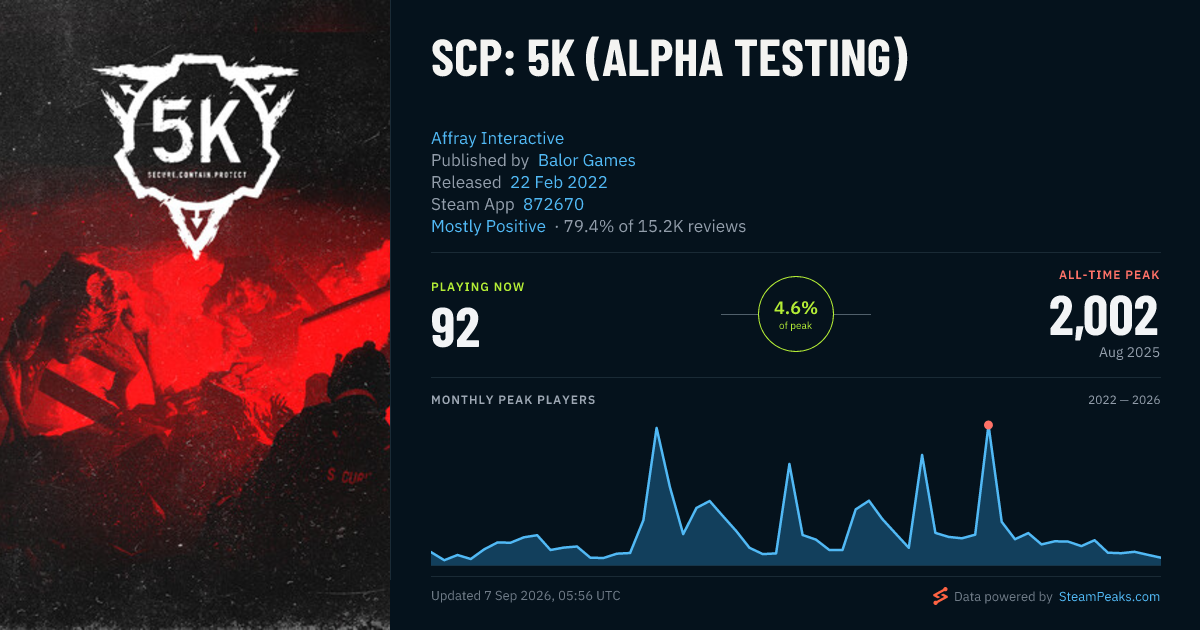Click the 22 Feb 2022 release date

pyautogui.click(x=558, y=182)
